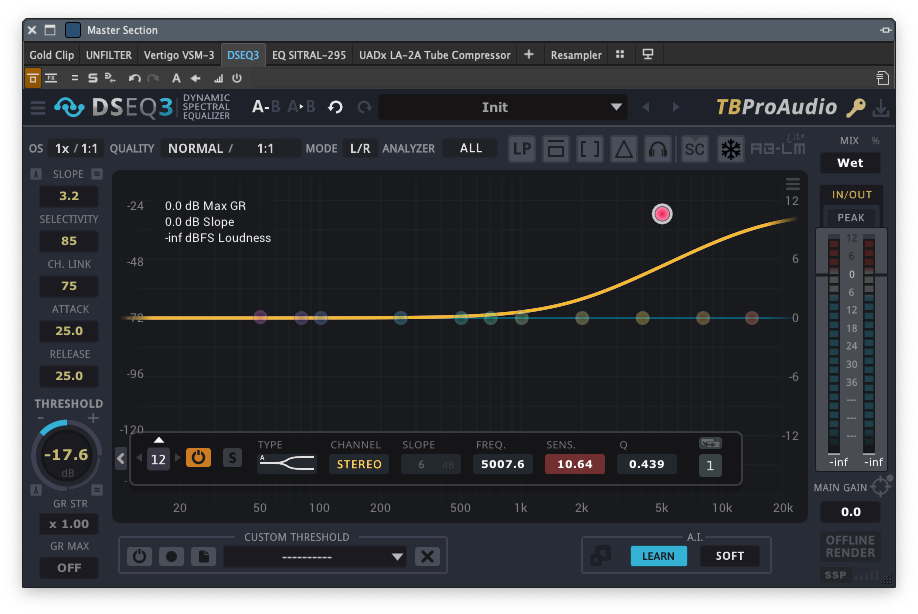
Task: Click the headphones monitor icon
Action: 657,149
